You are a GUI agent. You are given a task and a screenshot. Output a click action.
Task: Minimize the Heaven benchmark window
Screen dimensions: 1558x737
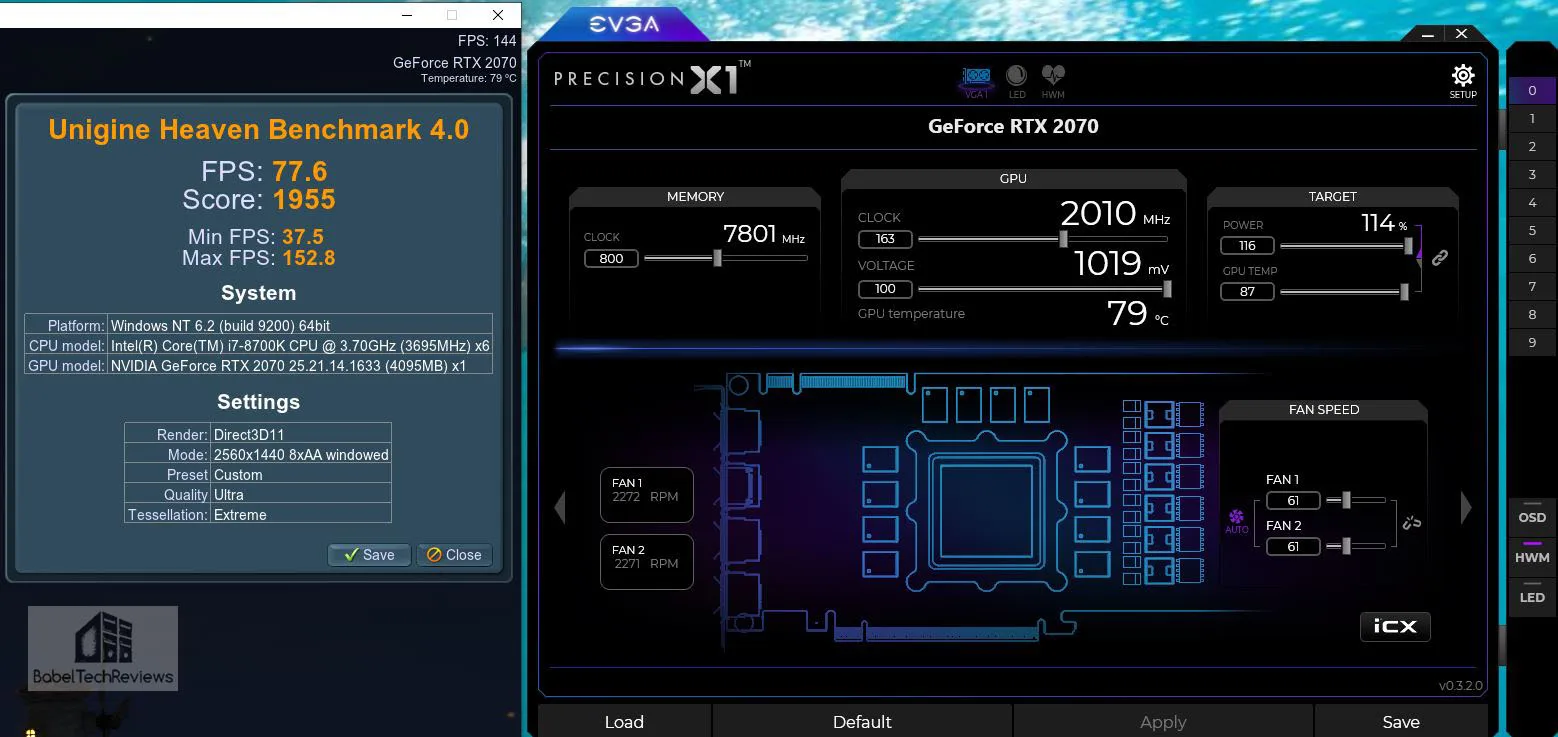[406, 15]
